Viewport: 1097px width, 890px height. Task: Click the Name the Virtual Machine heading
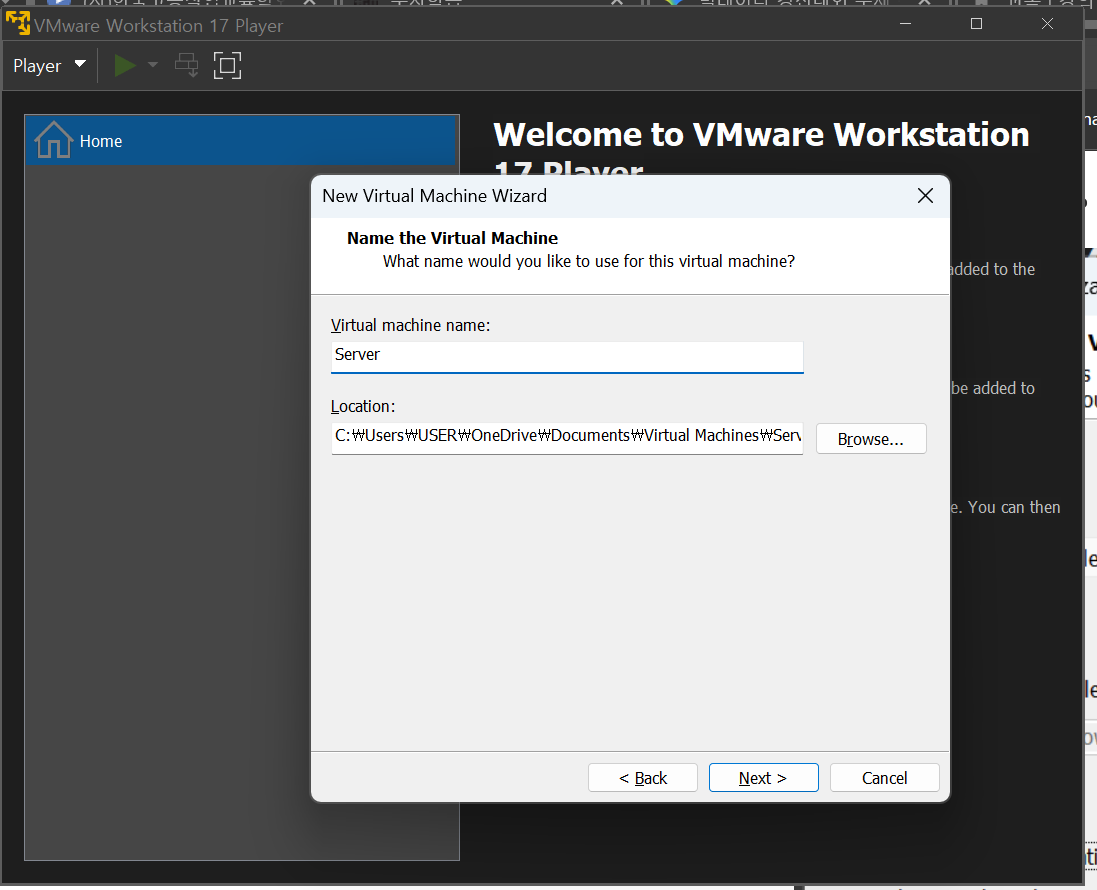(x=452, y=238)
